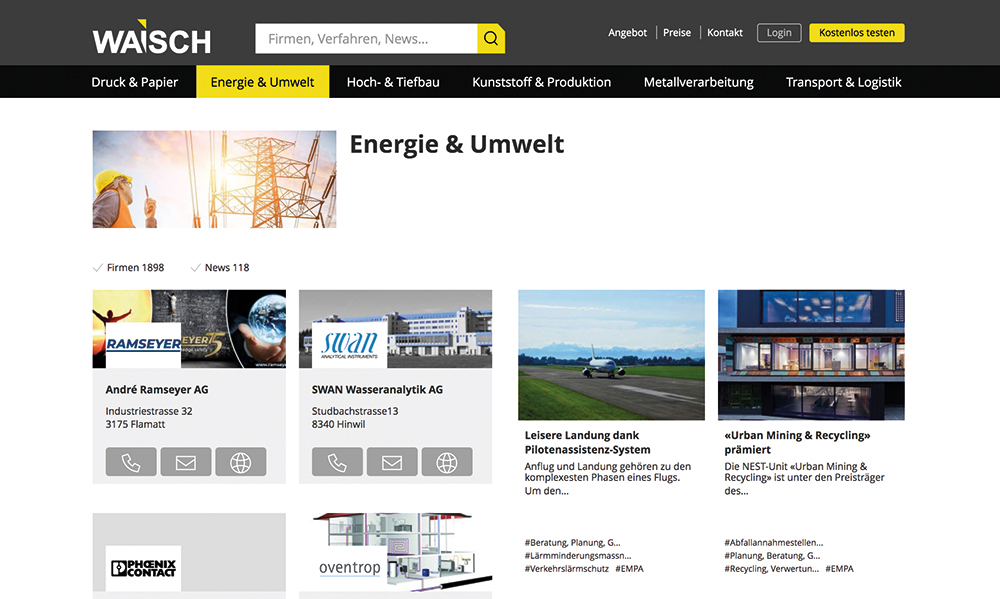
Task: Click the Login button
Action: tap(779, 33)
